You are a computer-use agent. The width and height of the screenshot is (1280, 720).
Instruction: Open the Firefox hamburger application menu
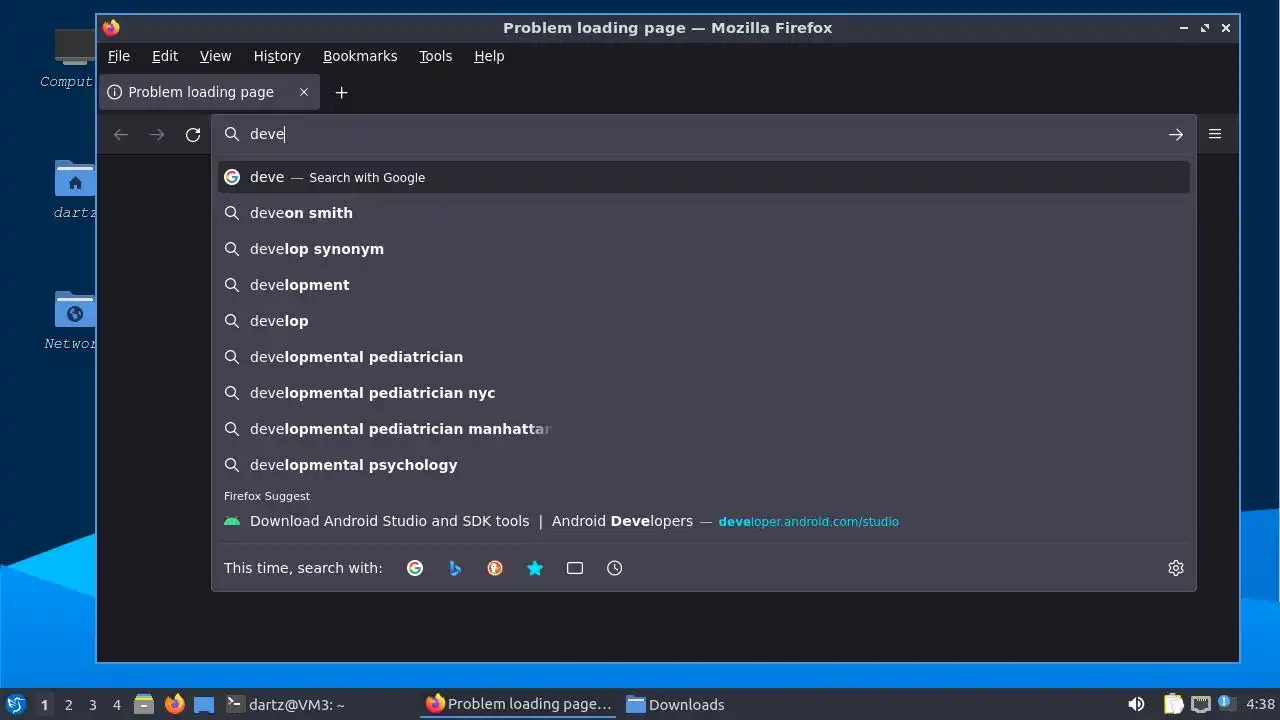(1215, 134)
